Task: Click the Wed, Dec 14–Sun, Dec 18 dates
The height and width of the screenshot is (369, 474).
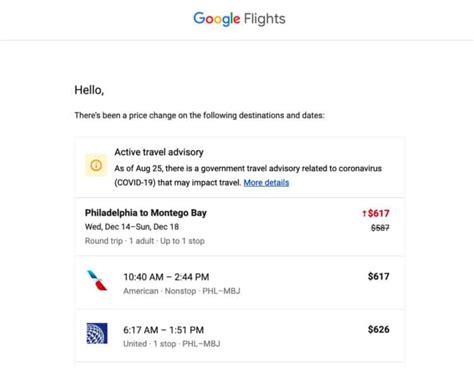Action: pos(132,227)
